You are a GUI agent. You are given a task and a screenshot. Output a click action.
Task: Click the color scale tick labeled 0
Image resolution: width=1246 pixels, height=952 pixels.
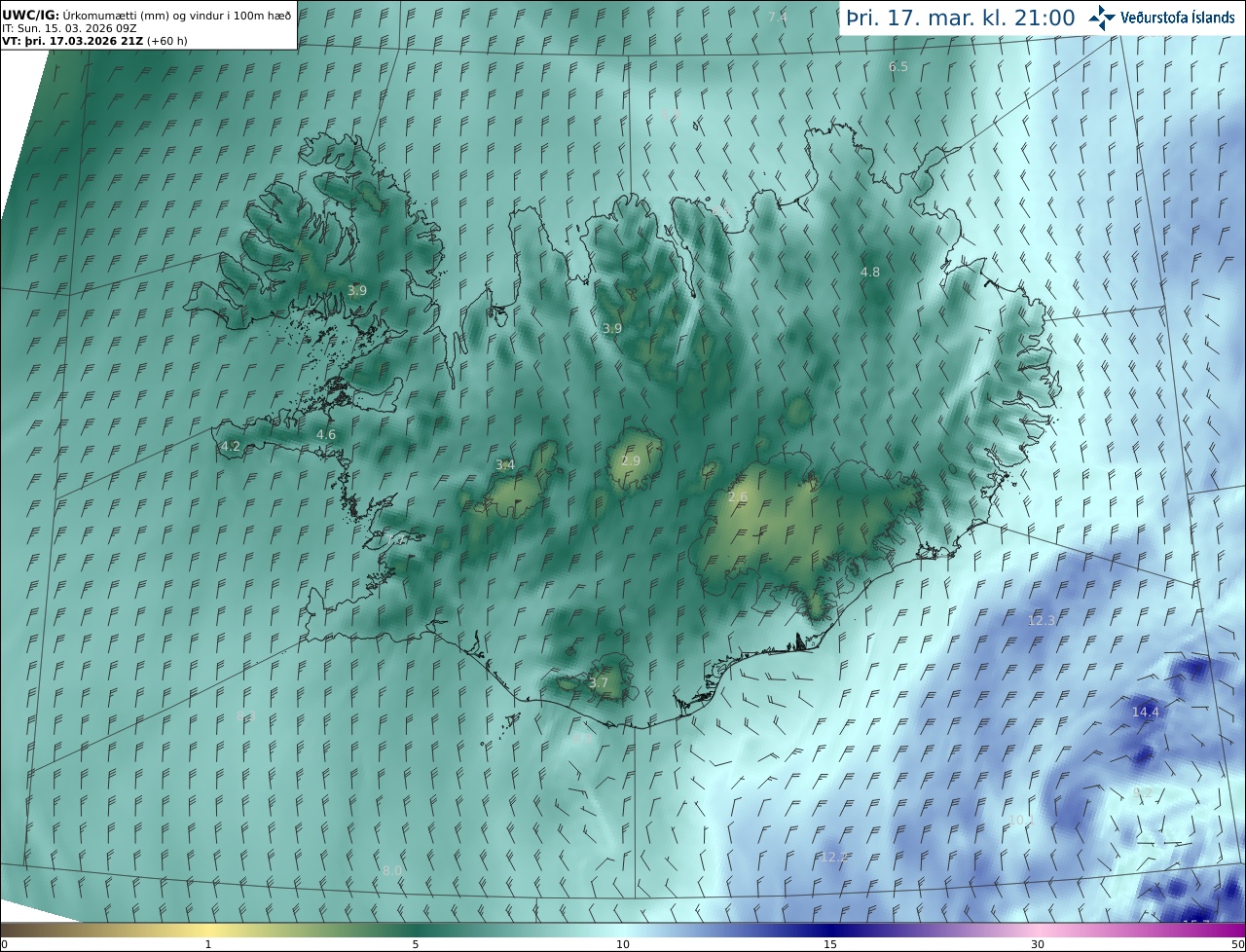coord(4,944)
